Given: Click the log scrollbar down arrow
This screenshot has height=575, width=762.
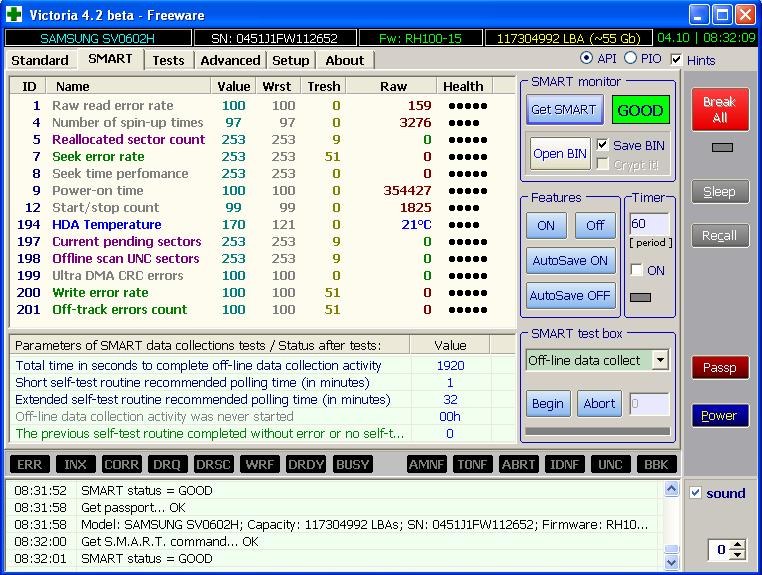Looking at the screenshot, I should click(671, 562).
